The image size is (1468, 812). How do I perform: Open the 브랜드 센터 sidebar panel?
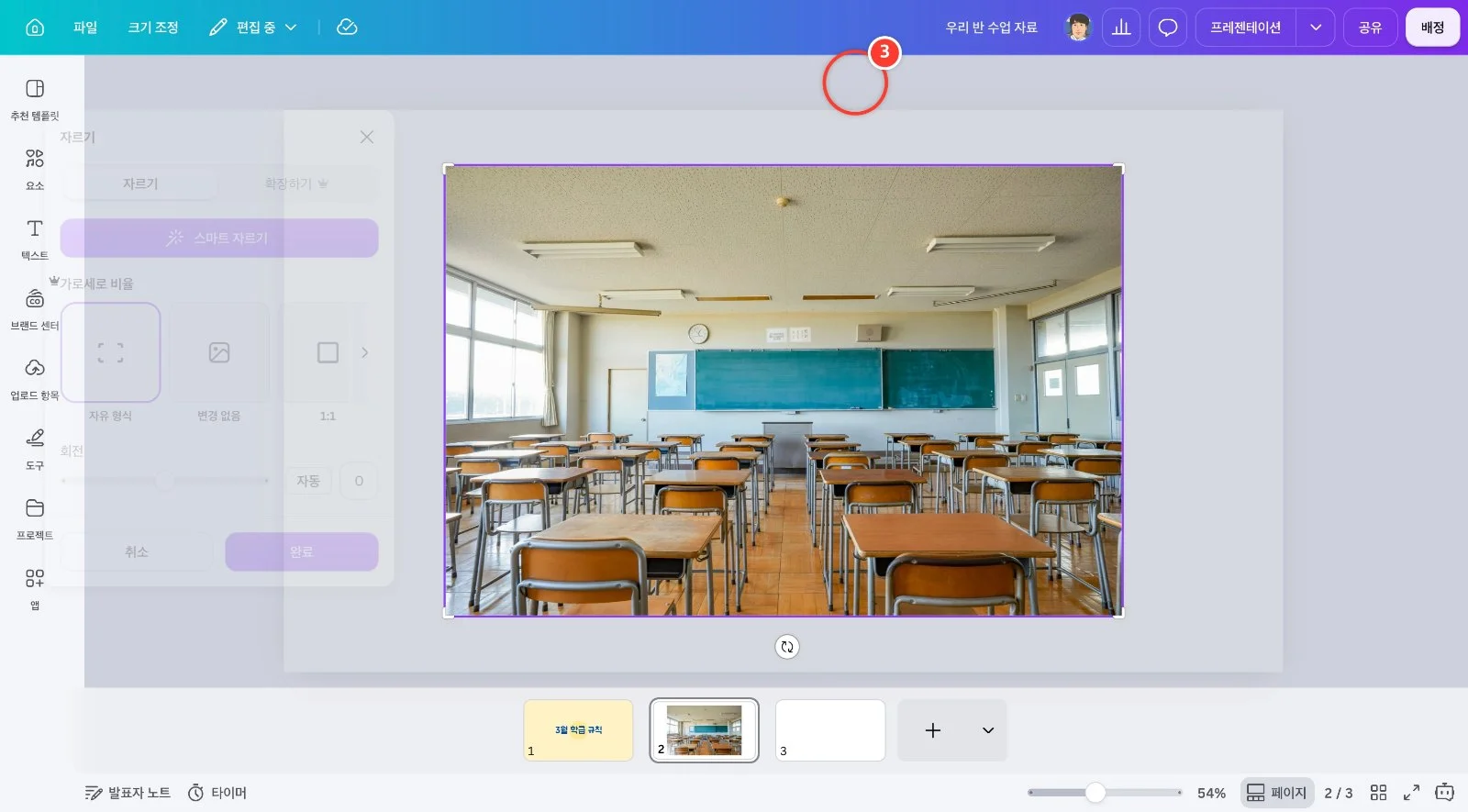pos(35,310)
